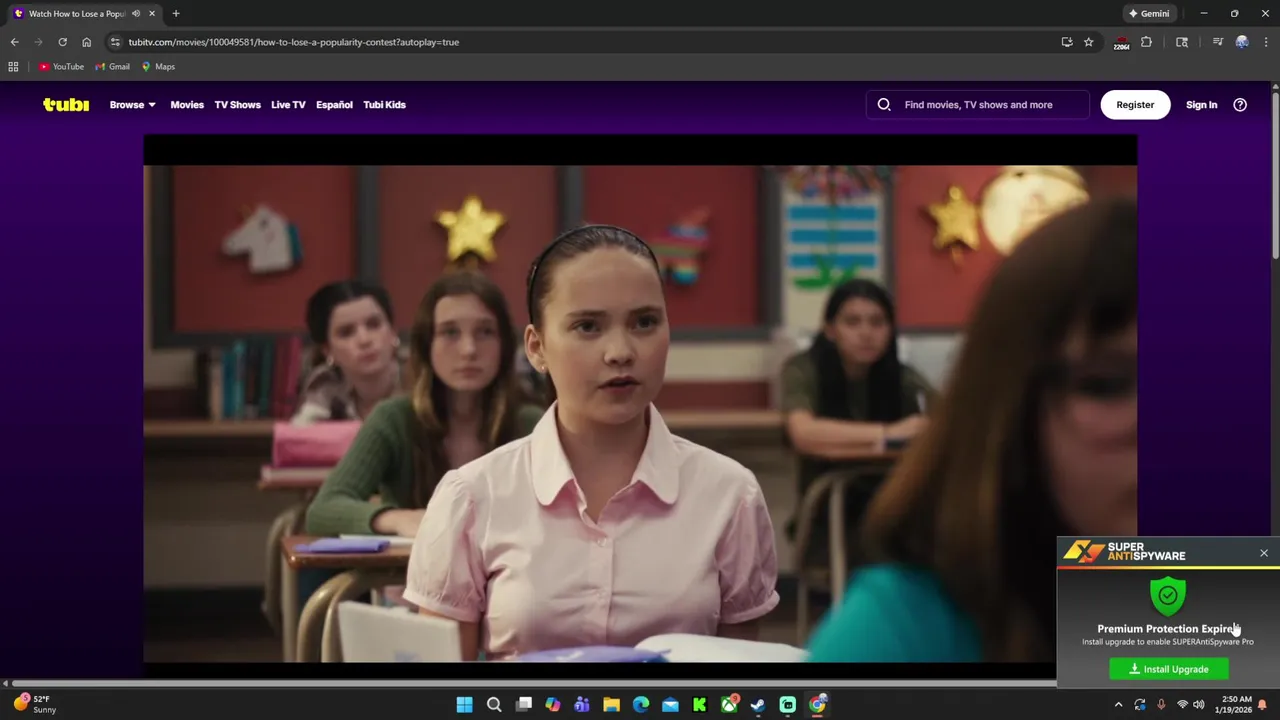Click the Register button
Viewport: 1280px width, 720px height.
[1135, 104]
